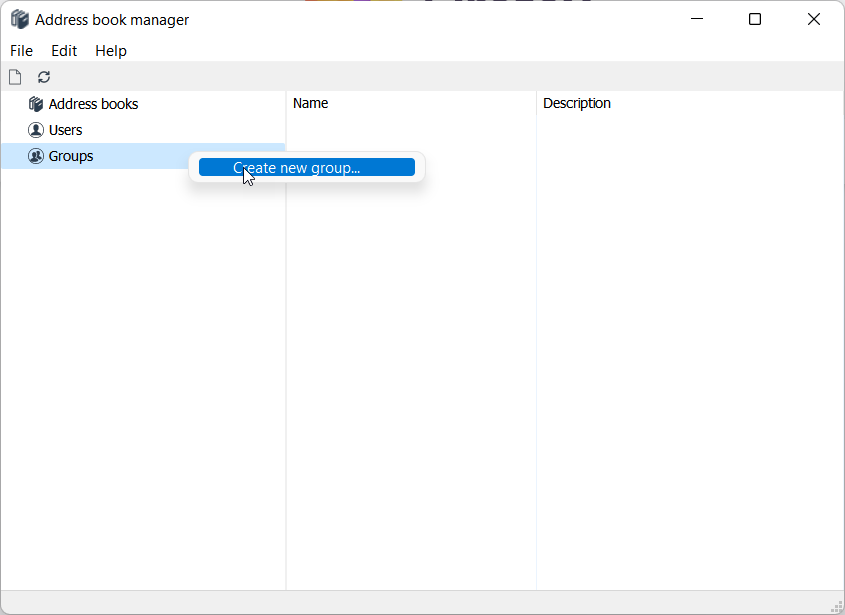Click the Address book manager title bar icon
Screen dimensions: 845x615
tap(20, 20)
